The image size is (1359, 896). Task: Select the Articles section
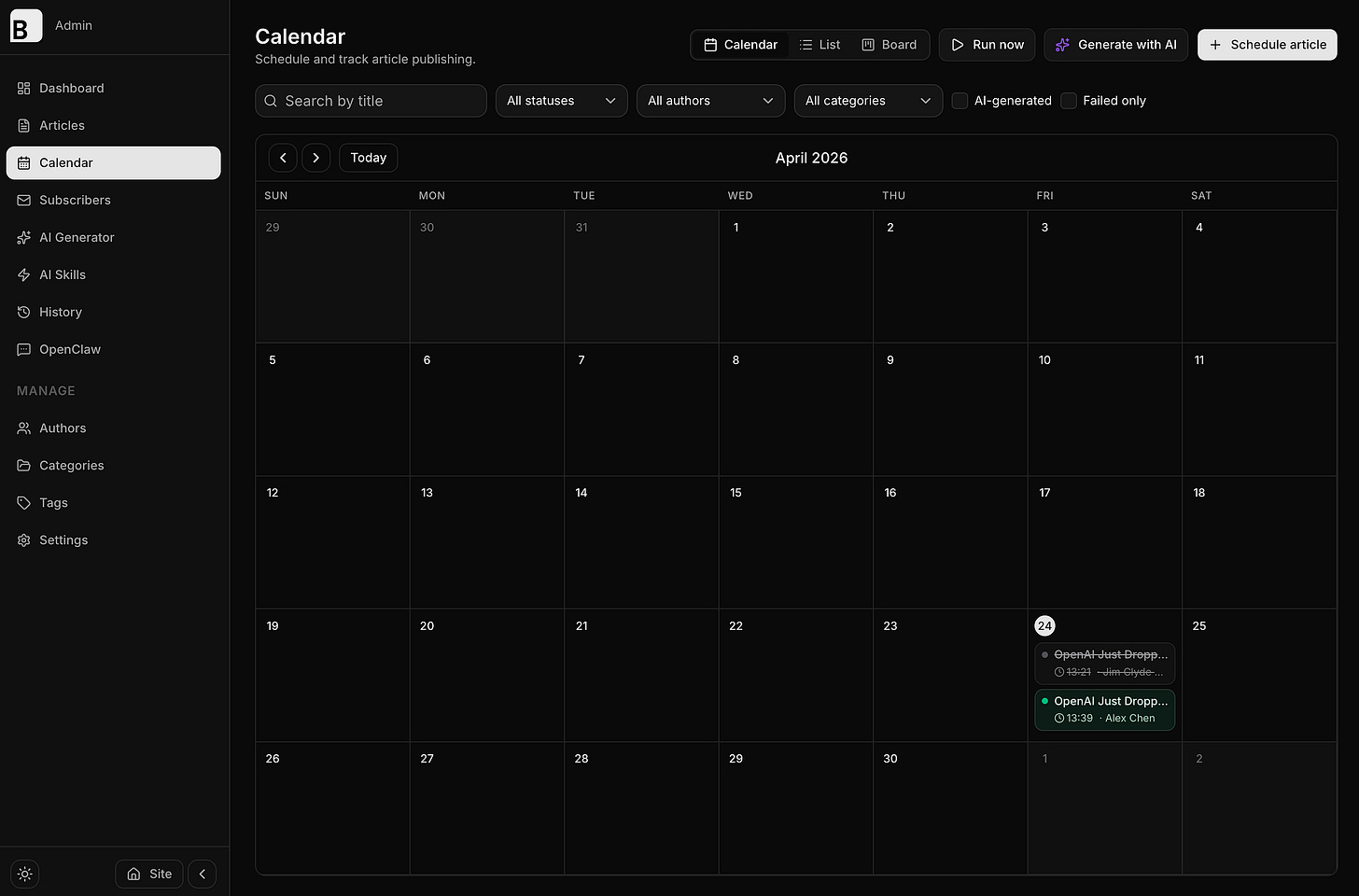(63, 125)
